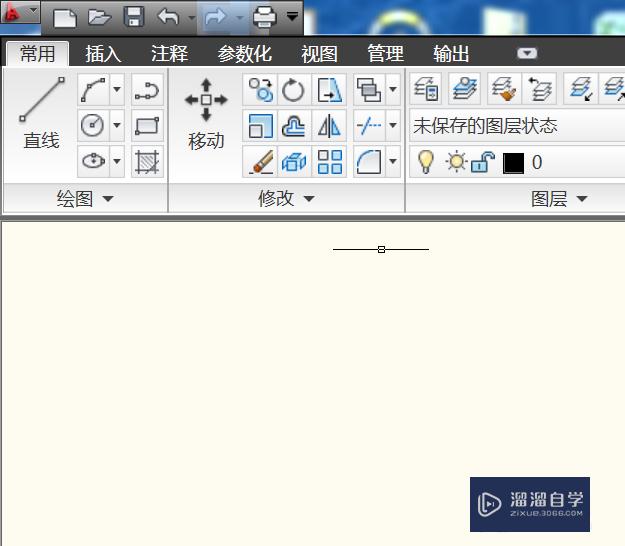The width and height of the screenshot is (625, 546).
Task: Select the 移动 move tool
Action: (206, 115)
